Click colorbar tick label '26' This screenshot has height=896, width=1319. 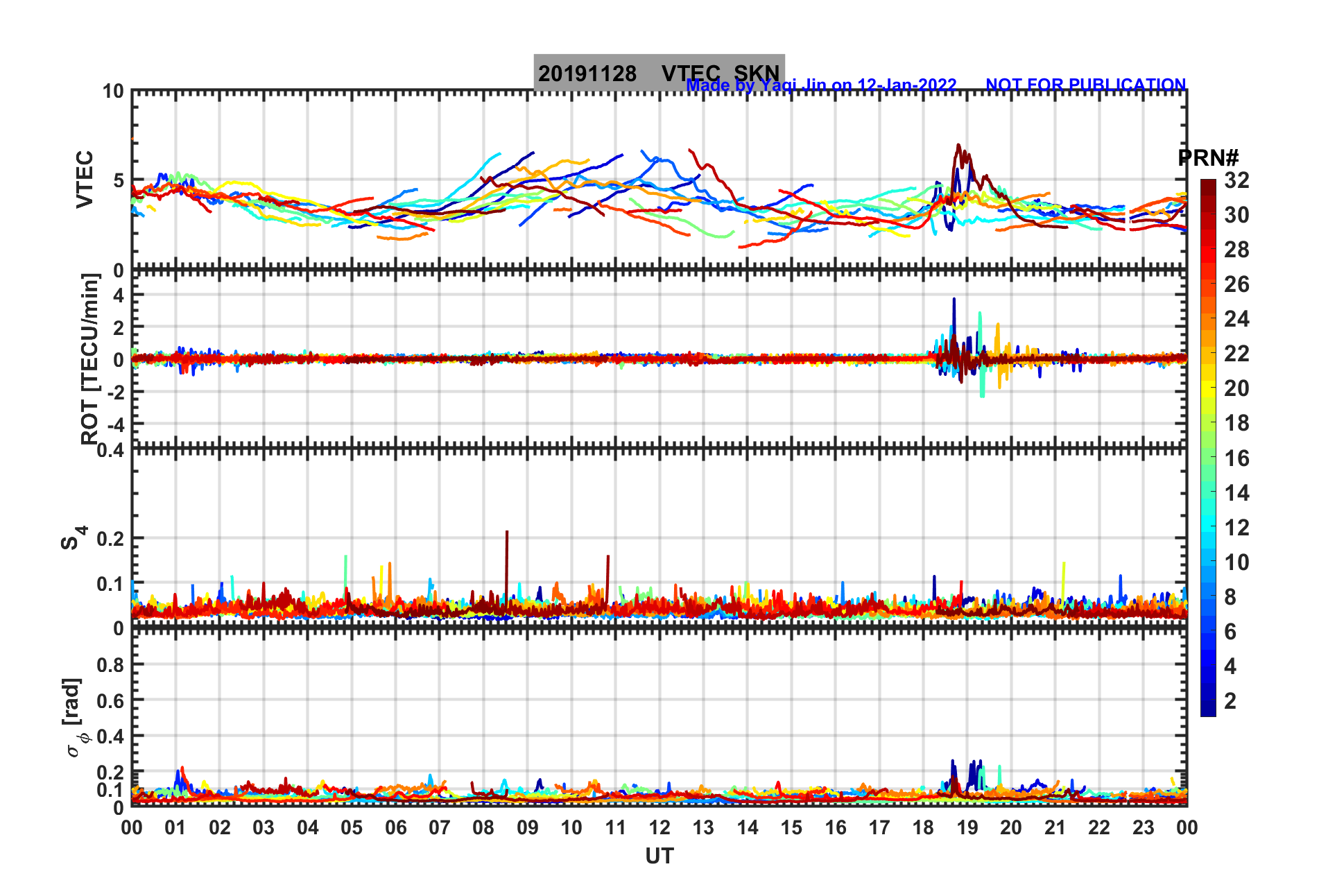tap(1236, 284)
